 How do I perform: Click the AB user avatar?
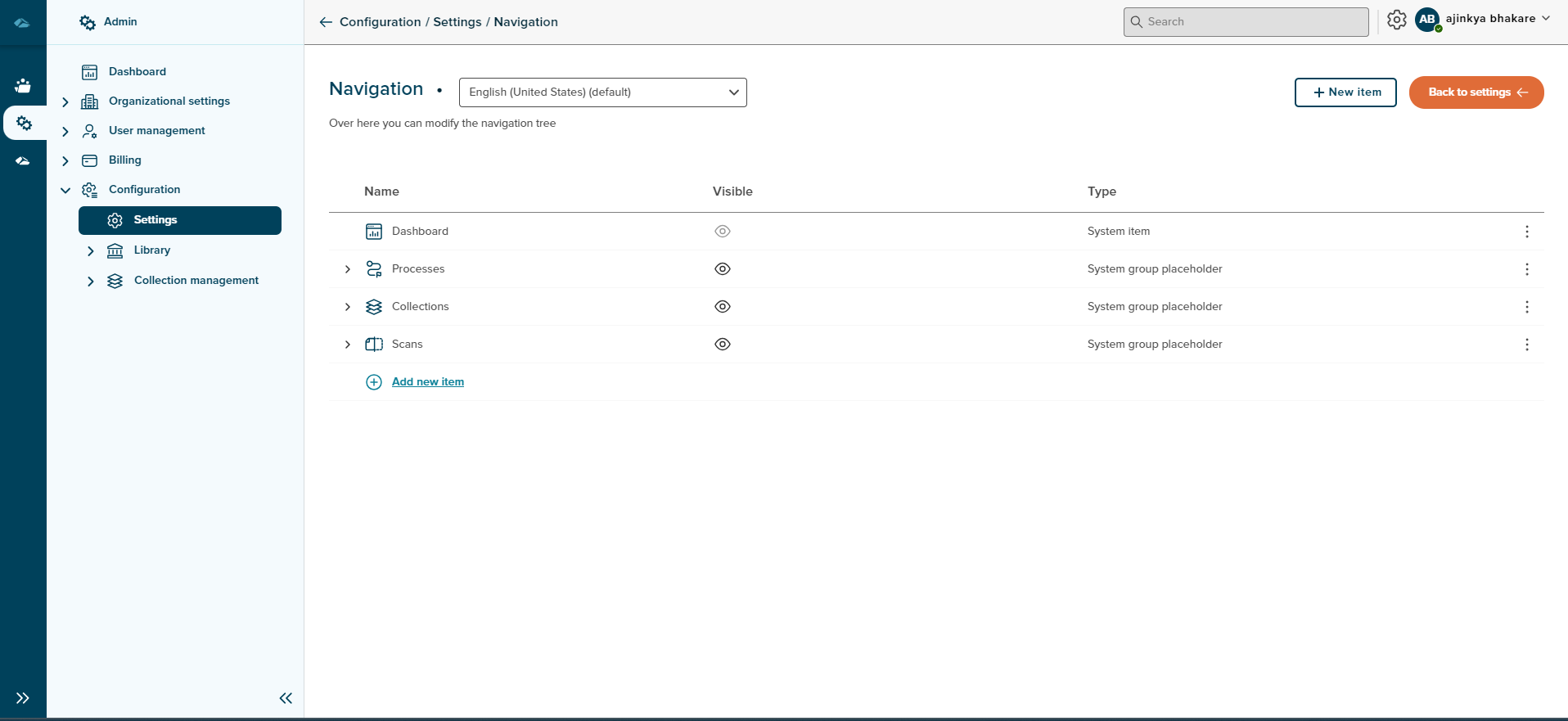(x=1427, y=20)
